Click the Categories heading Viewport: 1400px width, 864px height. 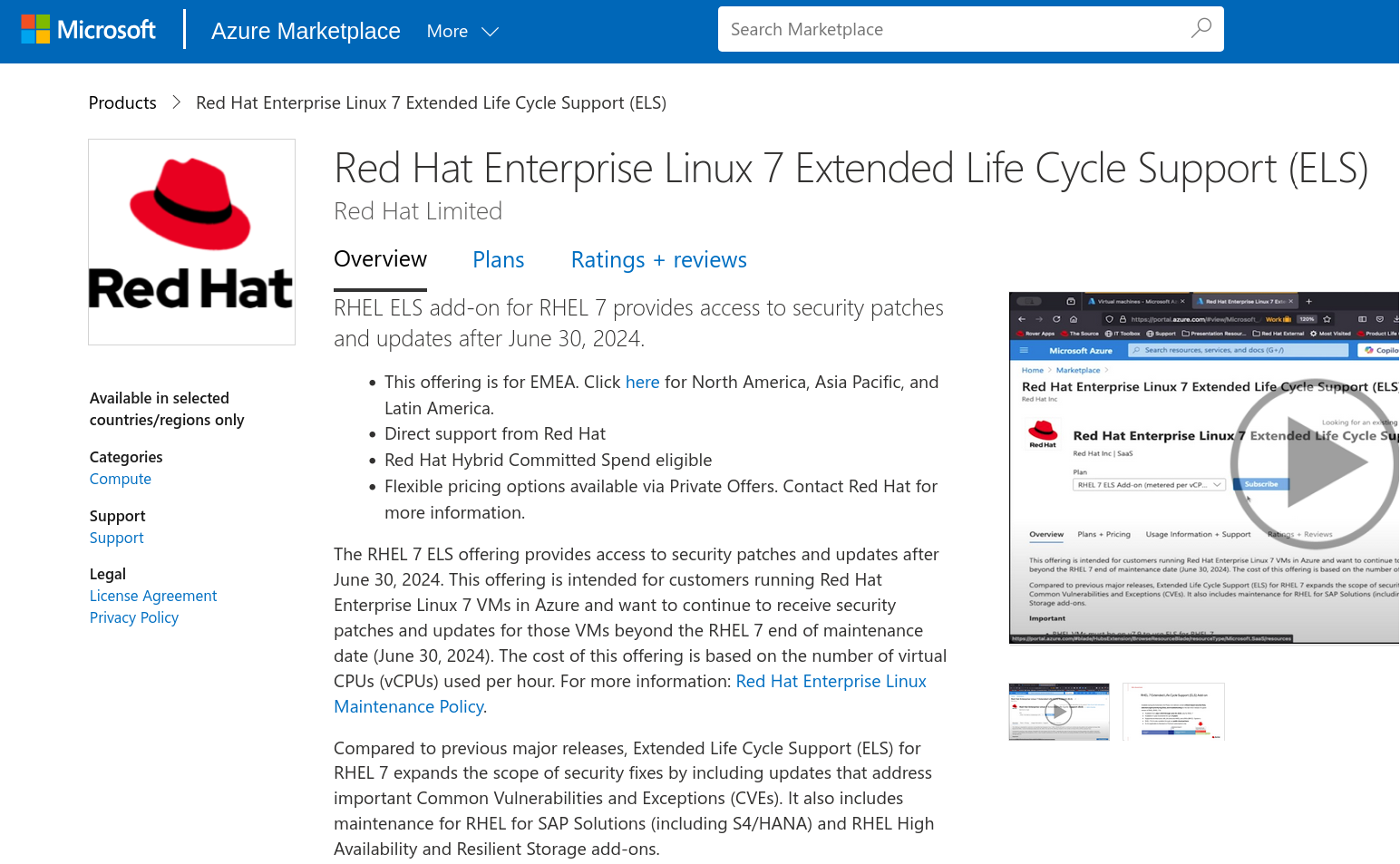point(126,457)
